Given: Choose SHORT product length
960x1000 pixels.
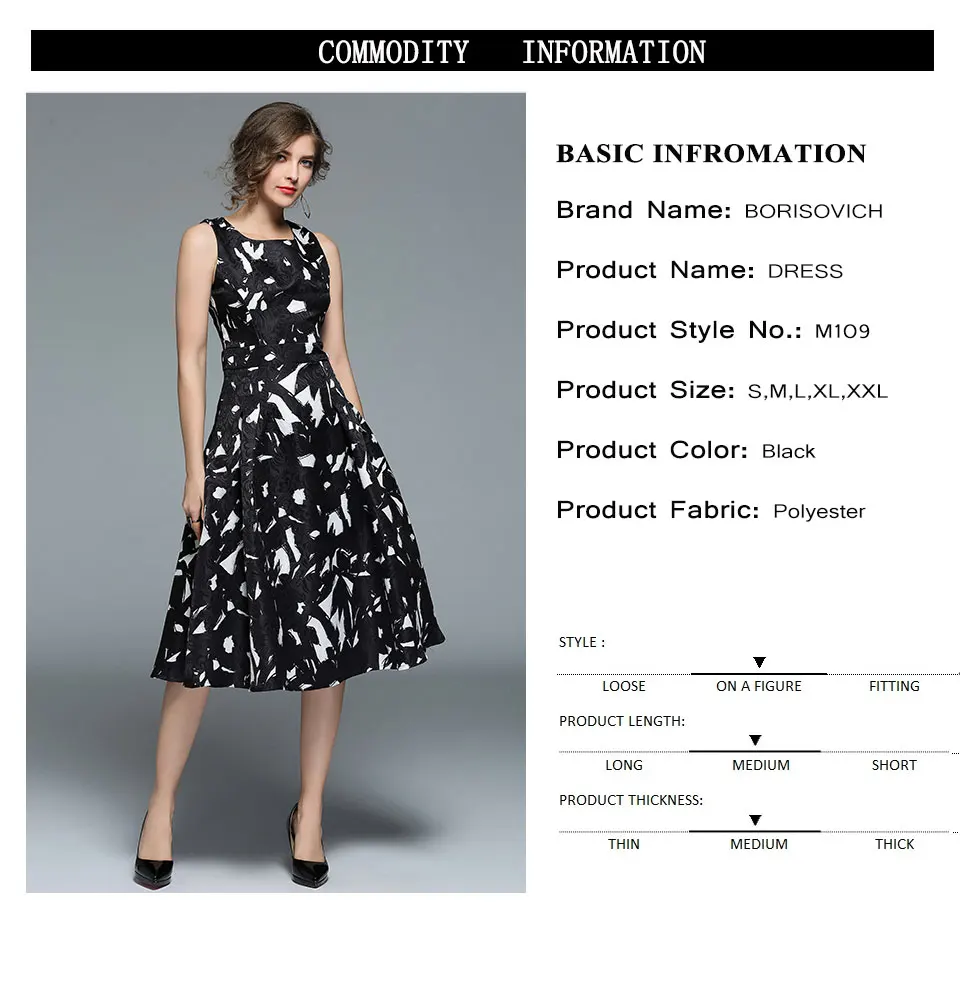Looking at the screenshot, I should (x=894, y=765).
